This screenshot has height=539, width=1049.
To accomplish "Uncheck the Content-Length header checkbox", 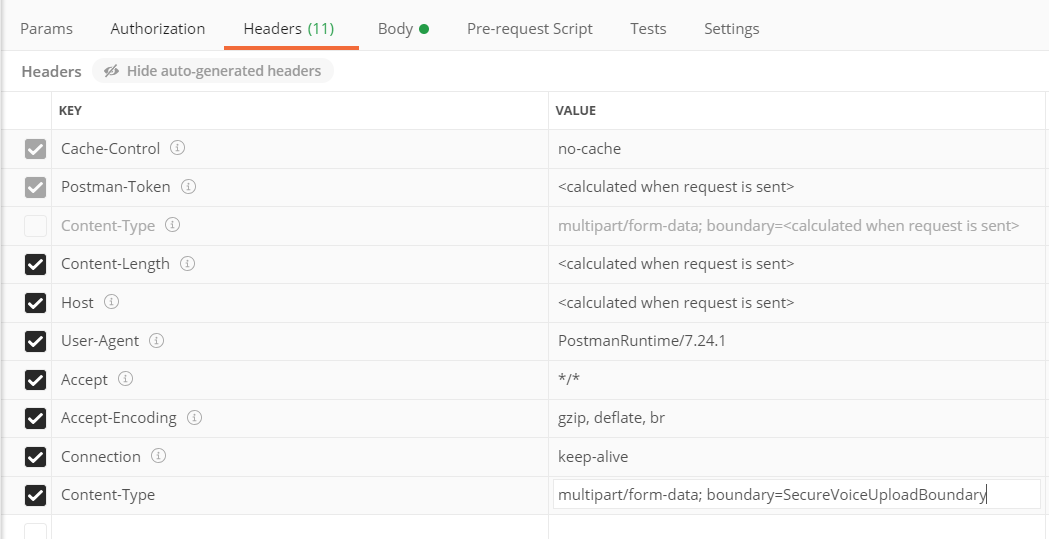I will (x=35, y=264).
